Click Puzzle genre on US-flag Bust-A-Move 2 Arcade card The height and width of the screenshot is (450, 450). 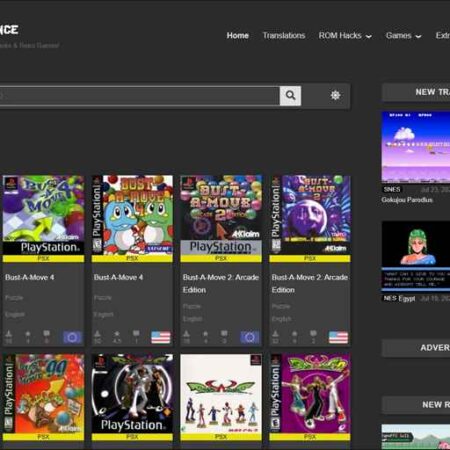(x=281, y=306)
